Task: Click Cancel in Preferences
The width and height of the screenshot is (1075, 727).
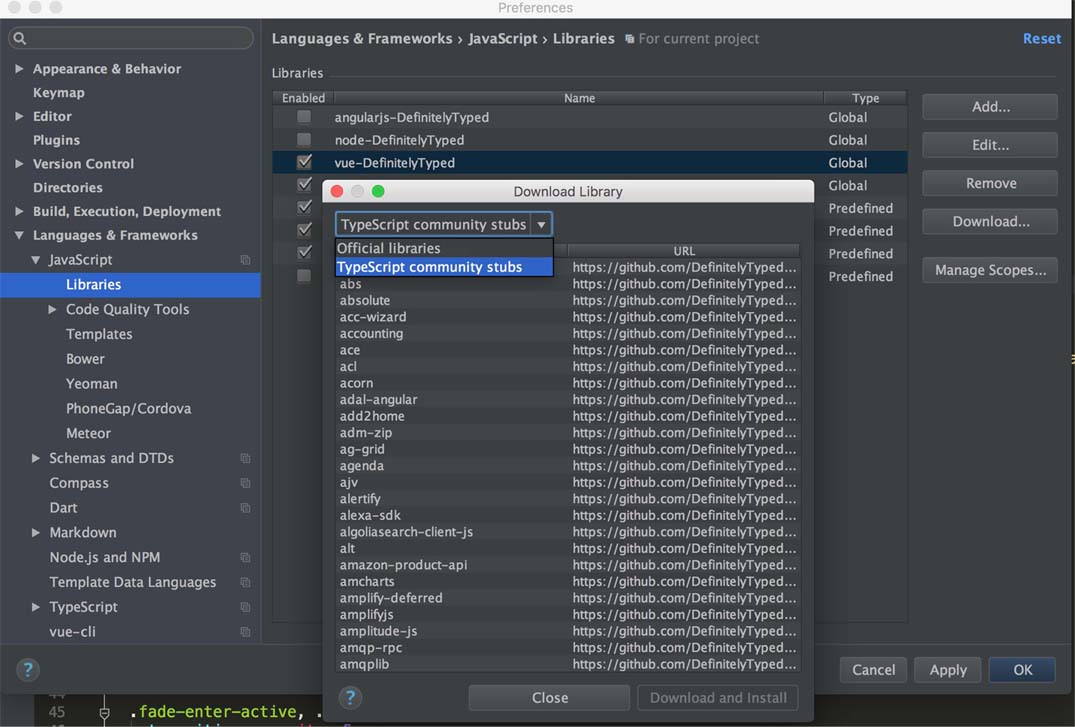Action: pos(873,669)
